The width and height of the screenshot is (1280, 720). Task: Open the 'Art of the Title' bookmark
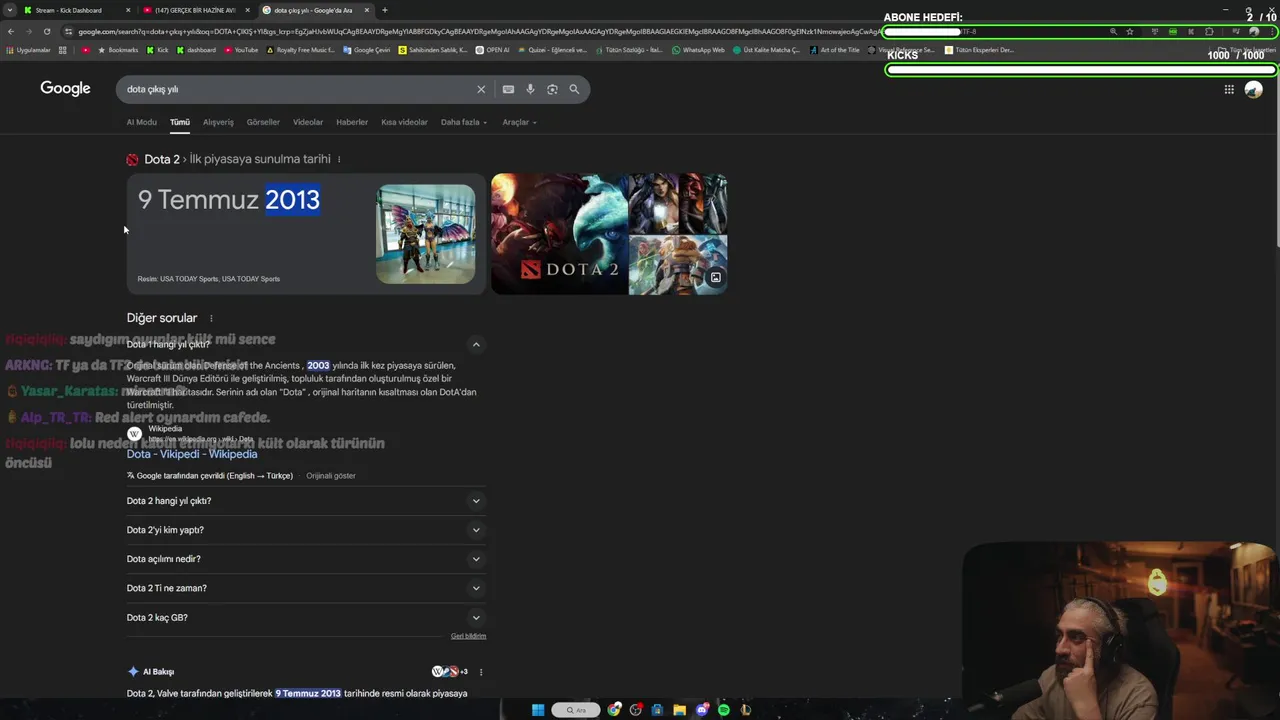[834, 50]
